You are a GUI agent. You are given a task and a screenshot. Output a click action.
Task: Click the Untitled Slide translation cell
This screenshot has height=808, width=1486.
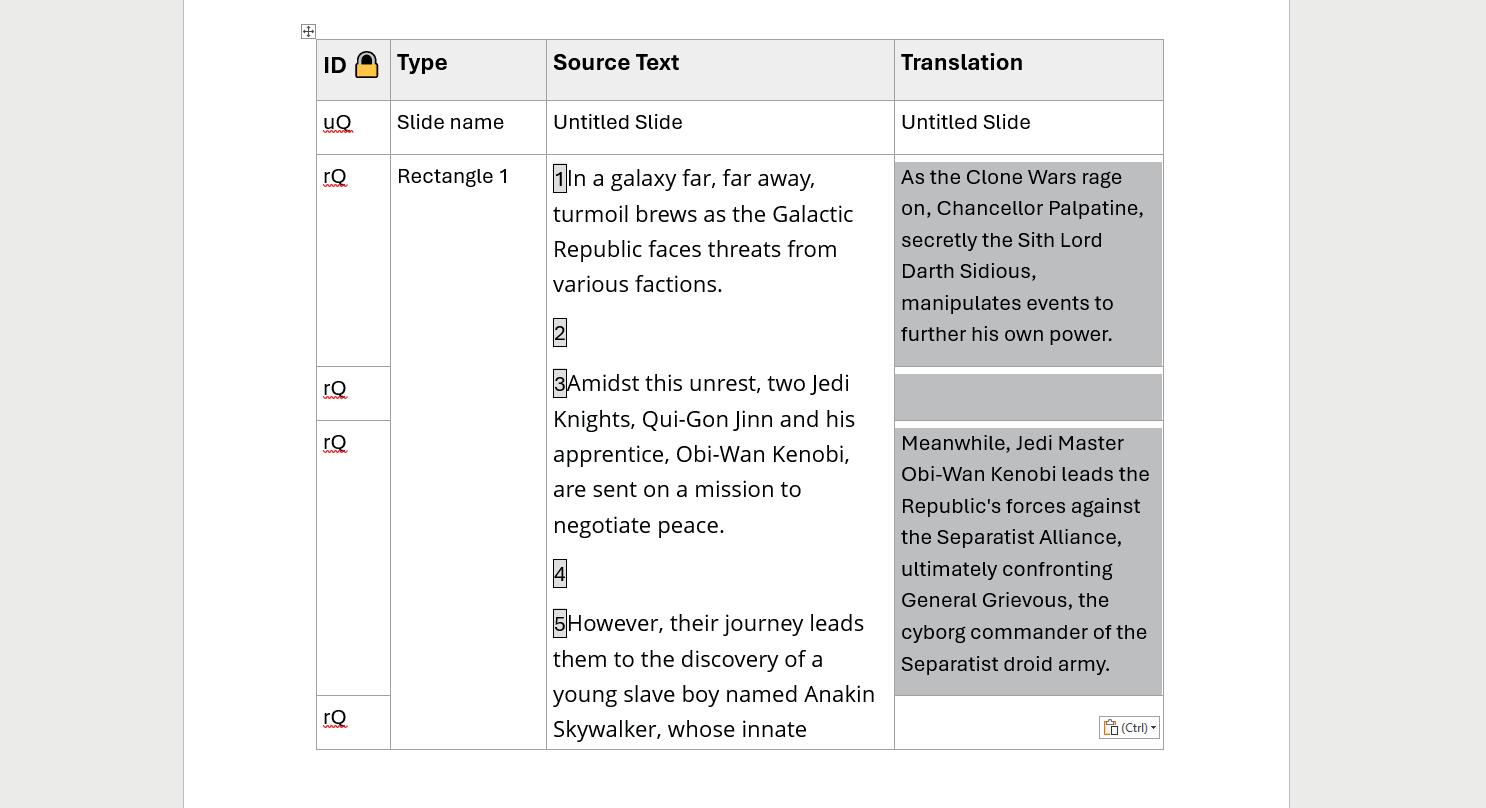(1029, 127)
